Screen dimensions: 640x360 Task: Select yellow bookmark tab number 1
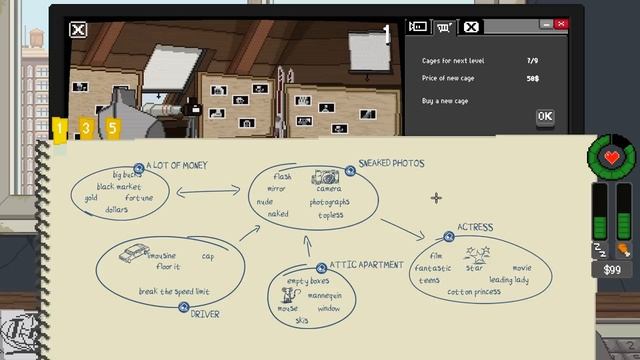[x=60, y=129]
